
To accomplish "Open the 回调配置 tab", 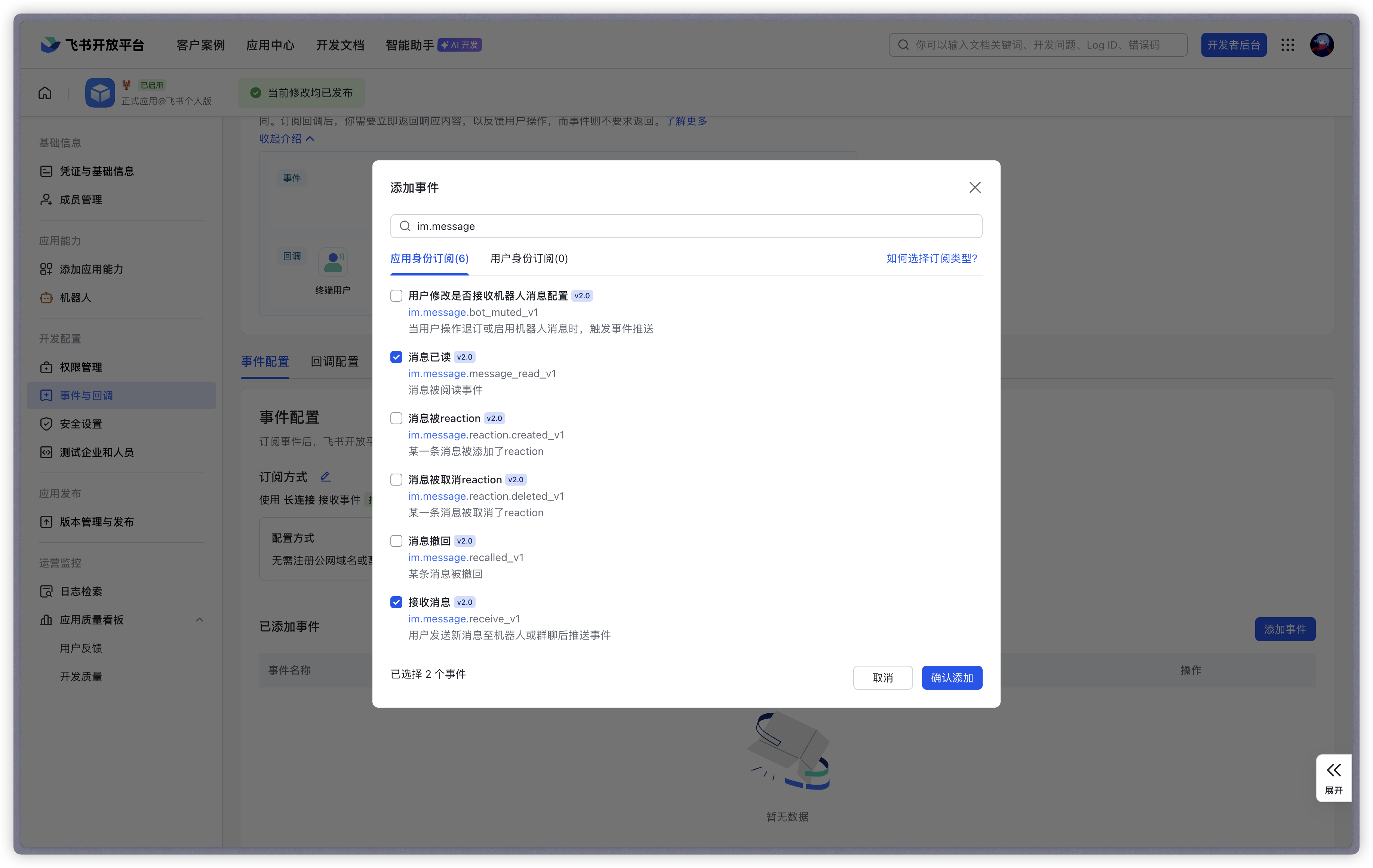I will [x=335, y=361].
